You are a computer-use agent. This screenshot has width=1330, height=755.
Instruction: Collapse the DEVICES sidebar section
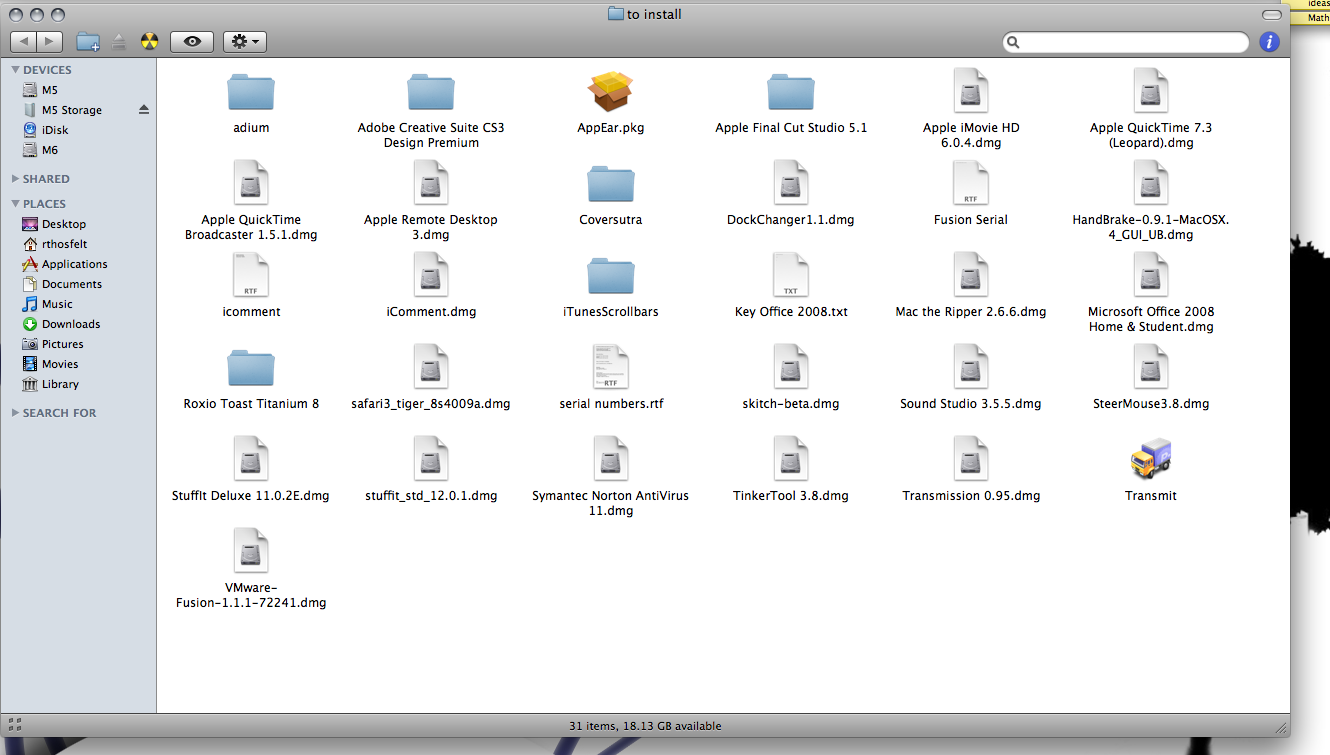pyautogui.click(x=16, y=70)
